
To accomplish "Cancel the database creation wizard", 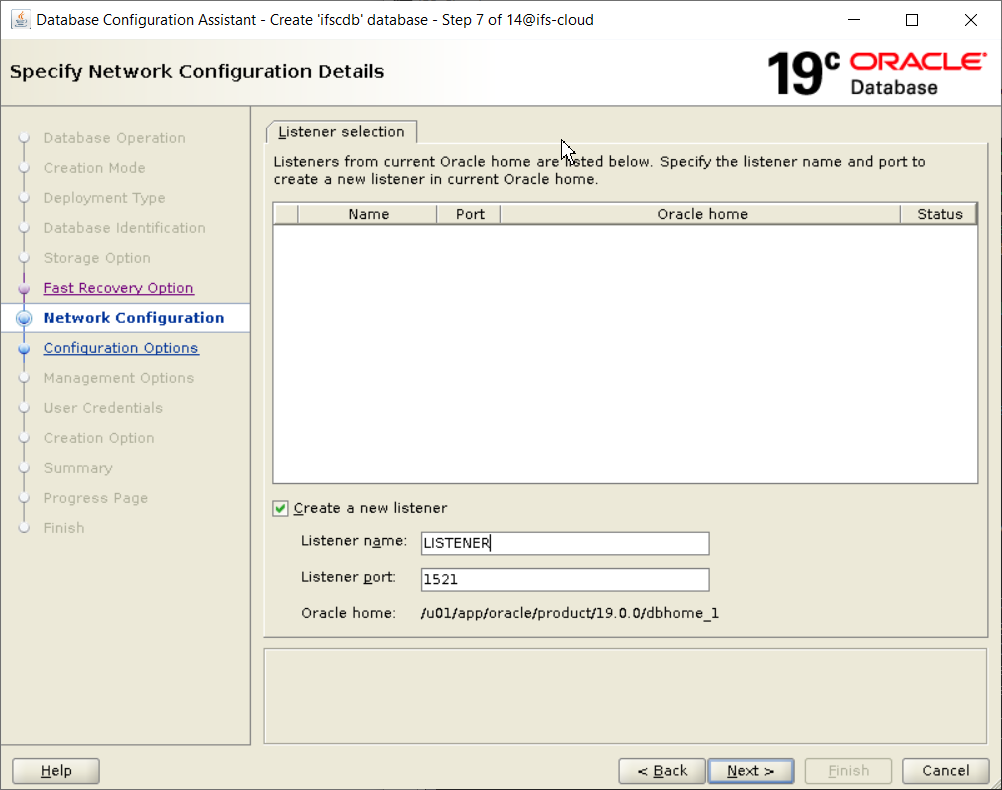I will coord(945,771).
